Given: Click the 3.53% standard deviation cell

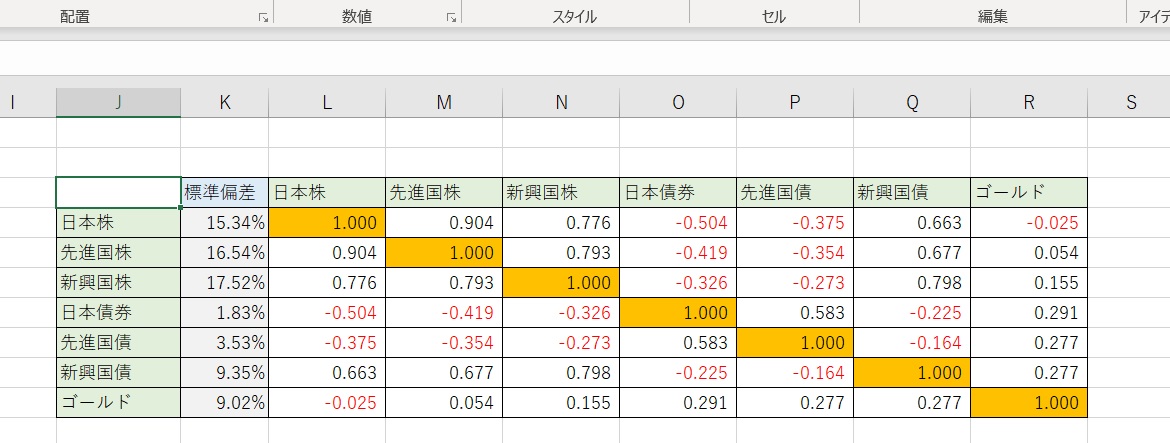Looking at the screenshot, I should 225,342.
